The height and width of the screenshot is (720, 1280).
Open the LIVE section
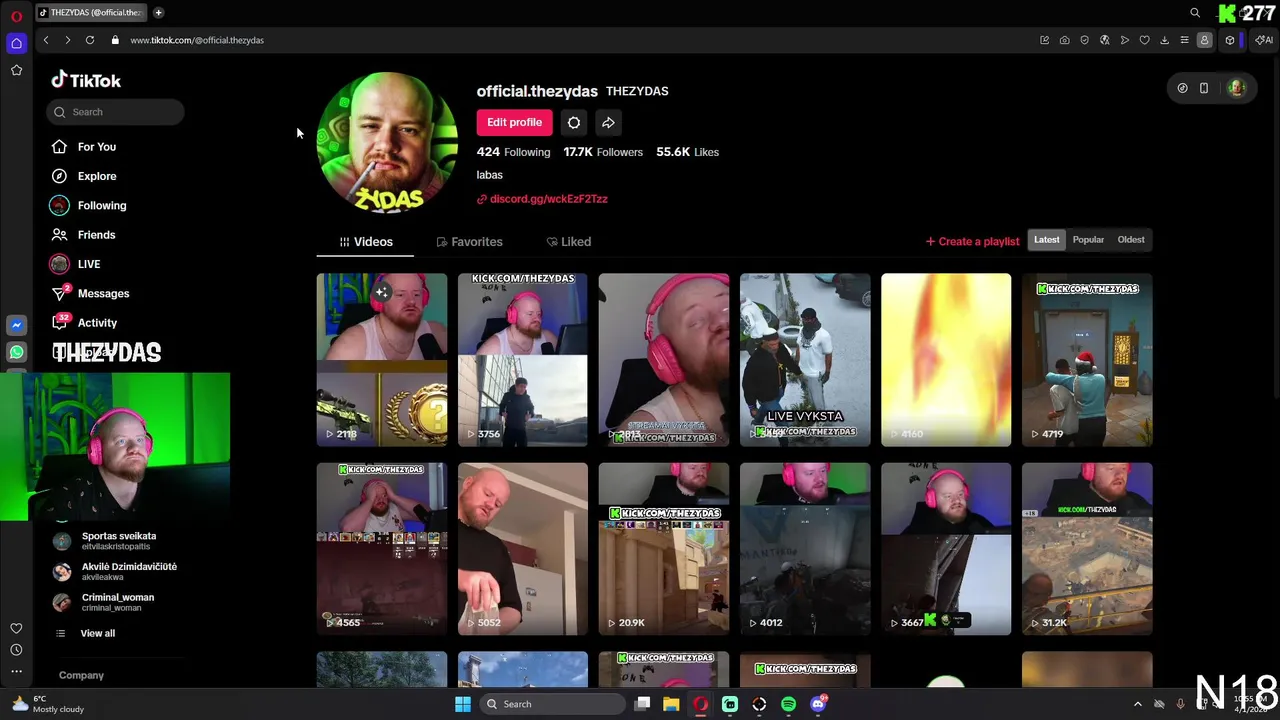pos(89,264)
